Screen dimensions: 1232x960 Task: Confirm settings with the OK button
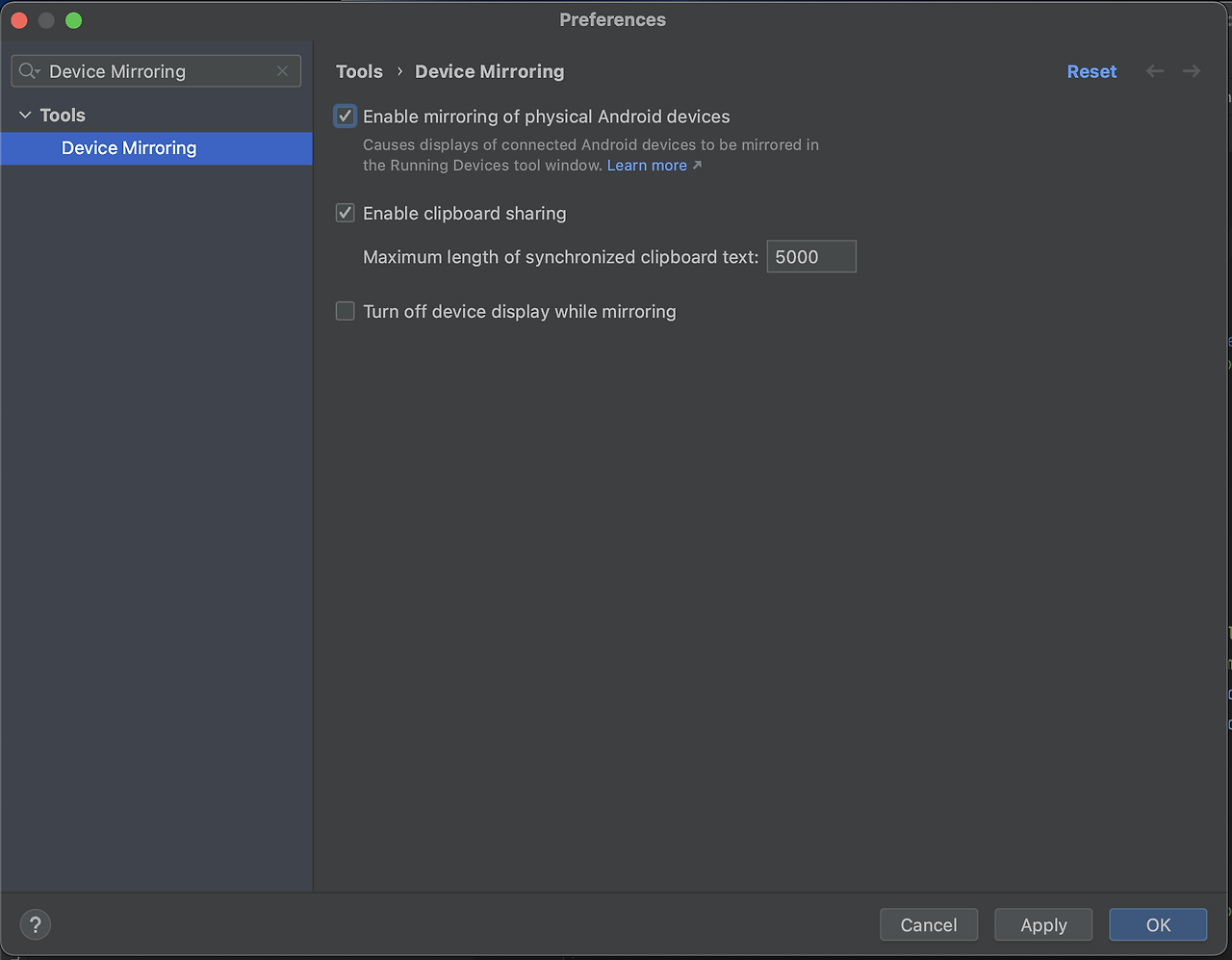coord(1157,924)
